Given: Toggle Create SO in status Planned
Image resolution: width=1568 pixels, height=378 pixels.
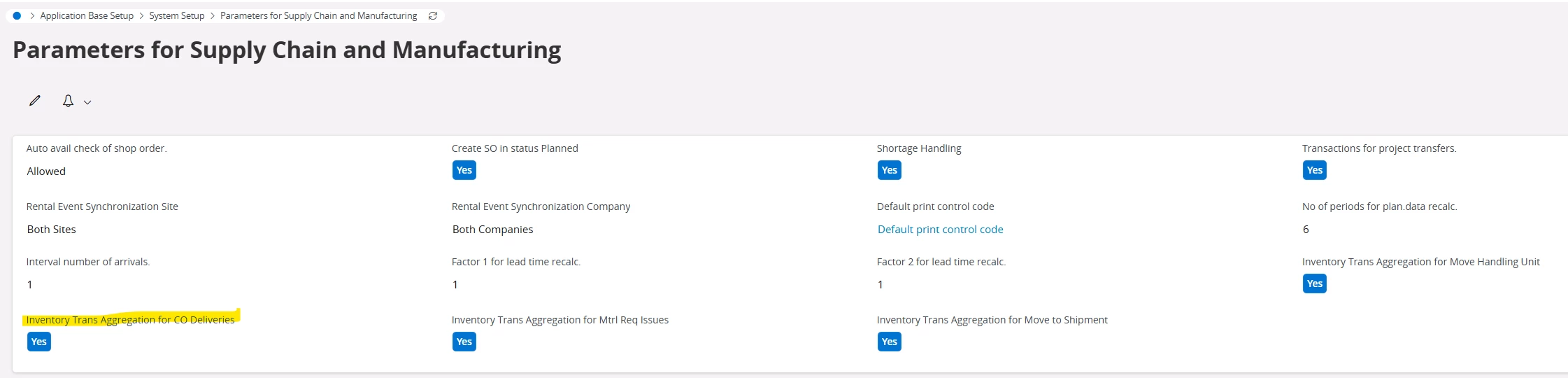Looking at the screenshot, I should [464, 170].
